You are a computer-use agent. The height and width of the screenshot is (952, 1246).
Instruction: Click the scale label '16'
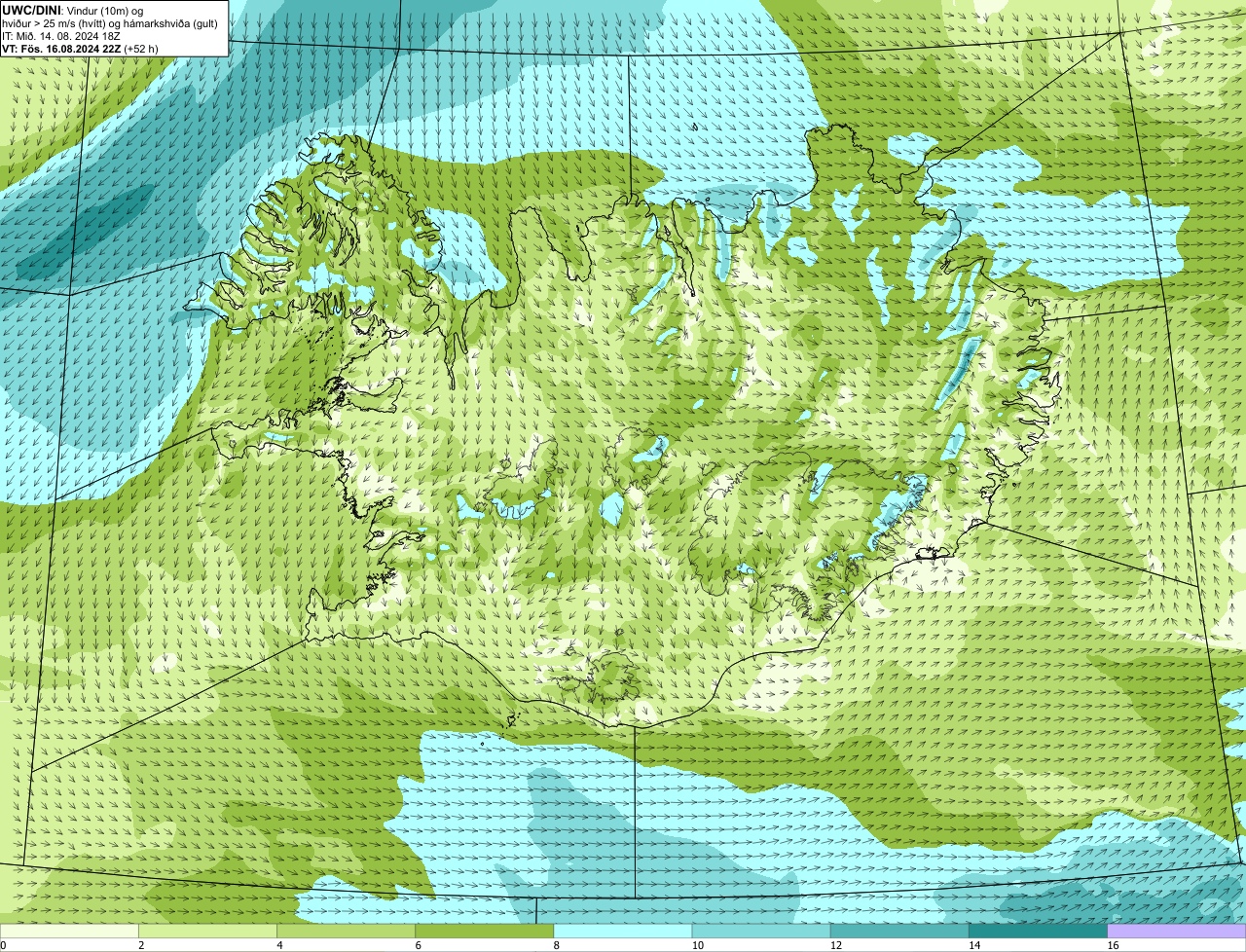1113,945
